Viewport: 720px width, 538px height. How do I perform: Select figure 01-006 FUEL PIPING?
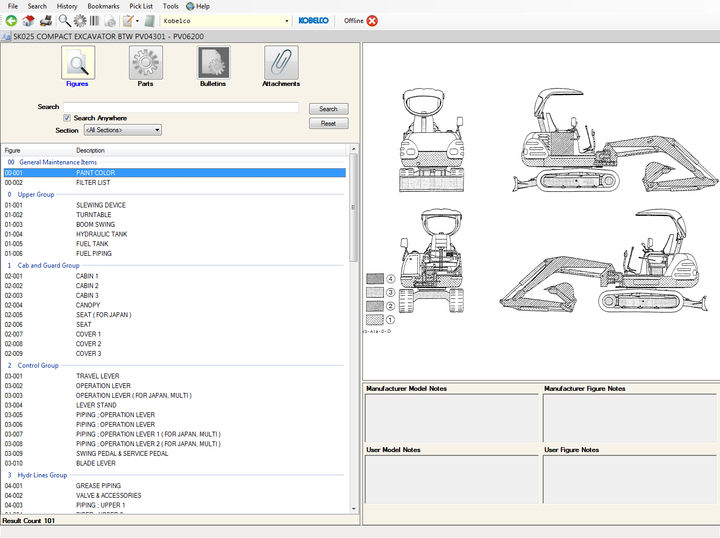point(174,253)
